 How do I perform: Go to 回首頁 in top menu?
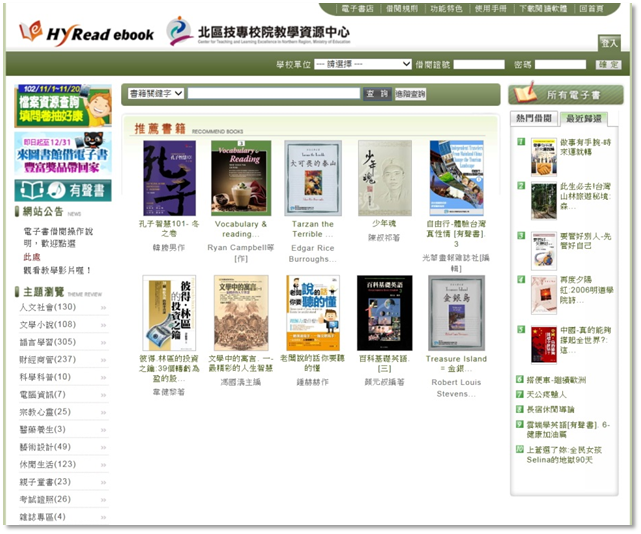591,9
